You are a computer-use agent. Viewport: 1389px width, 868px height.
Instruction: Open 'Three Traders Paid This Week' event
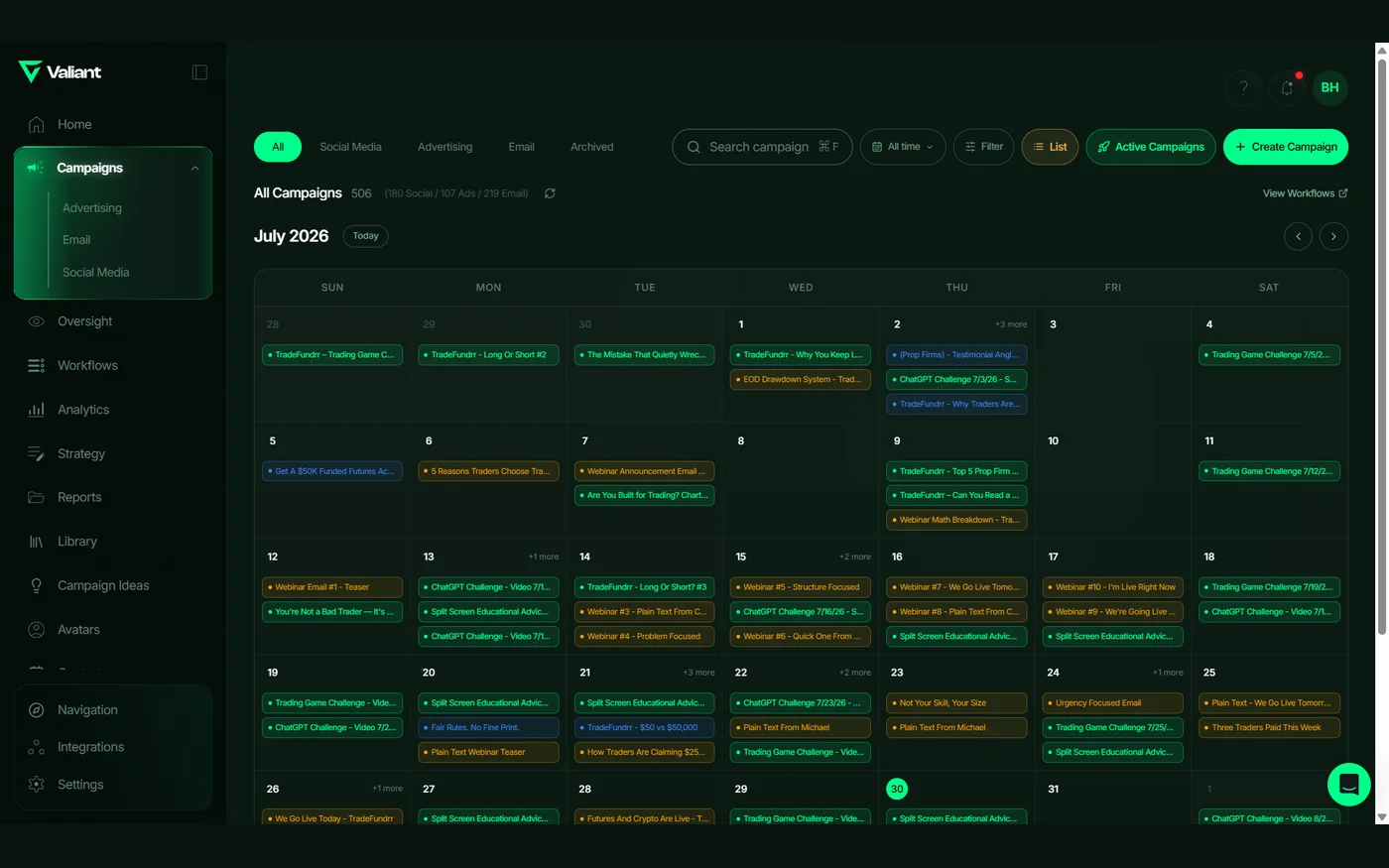click(1269, 727)
